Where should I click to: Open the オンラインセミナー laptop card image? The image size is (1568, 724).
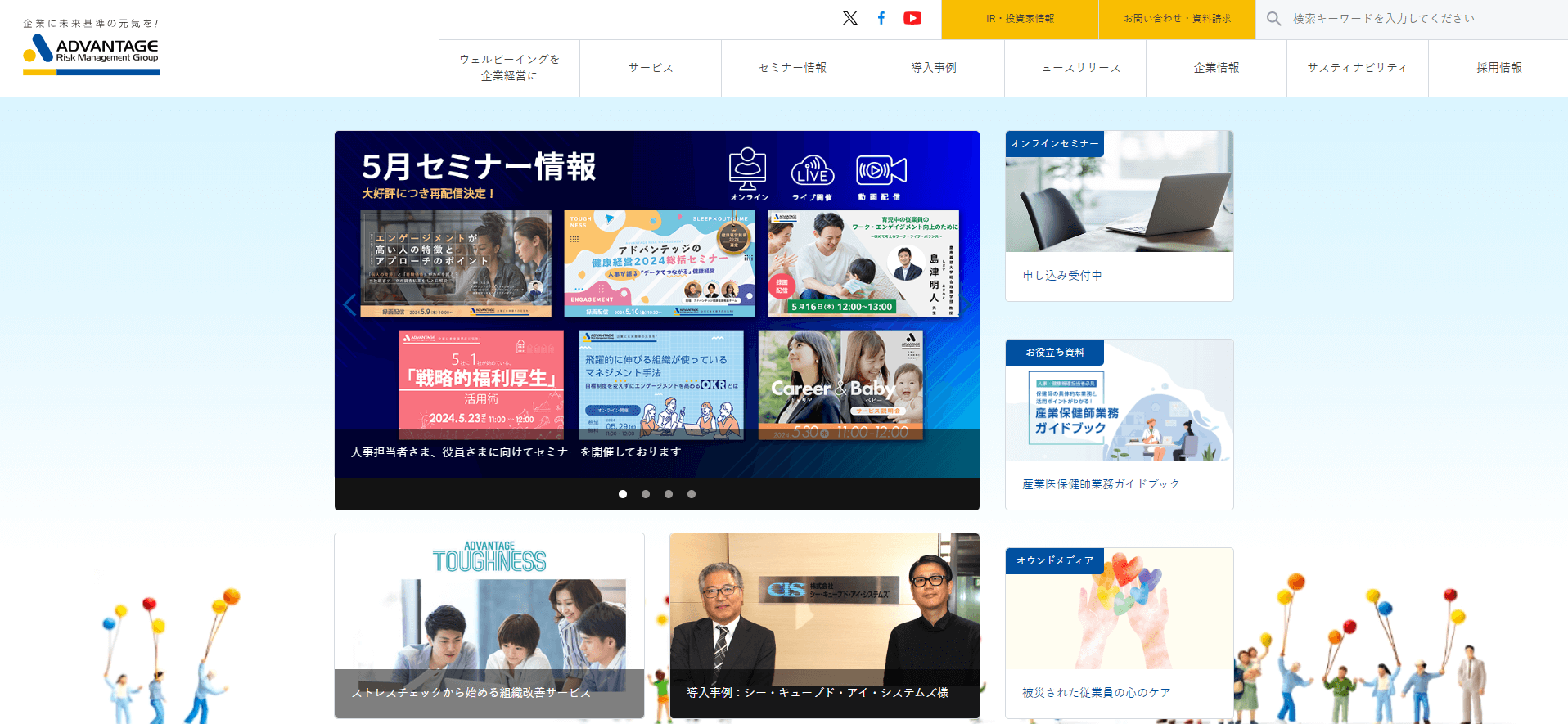[x=1120, y=191]
